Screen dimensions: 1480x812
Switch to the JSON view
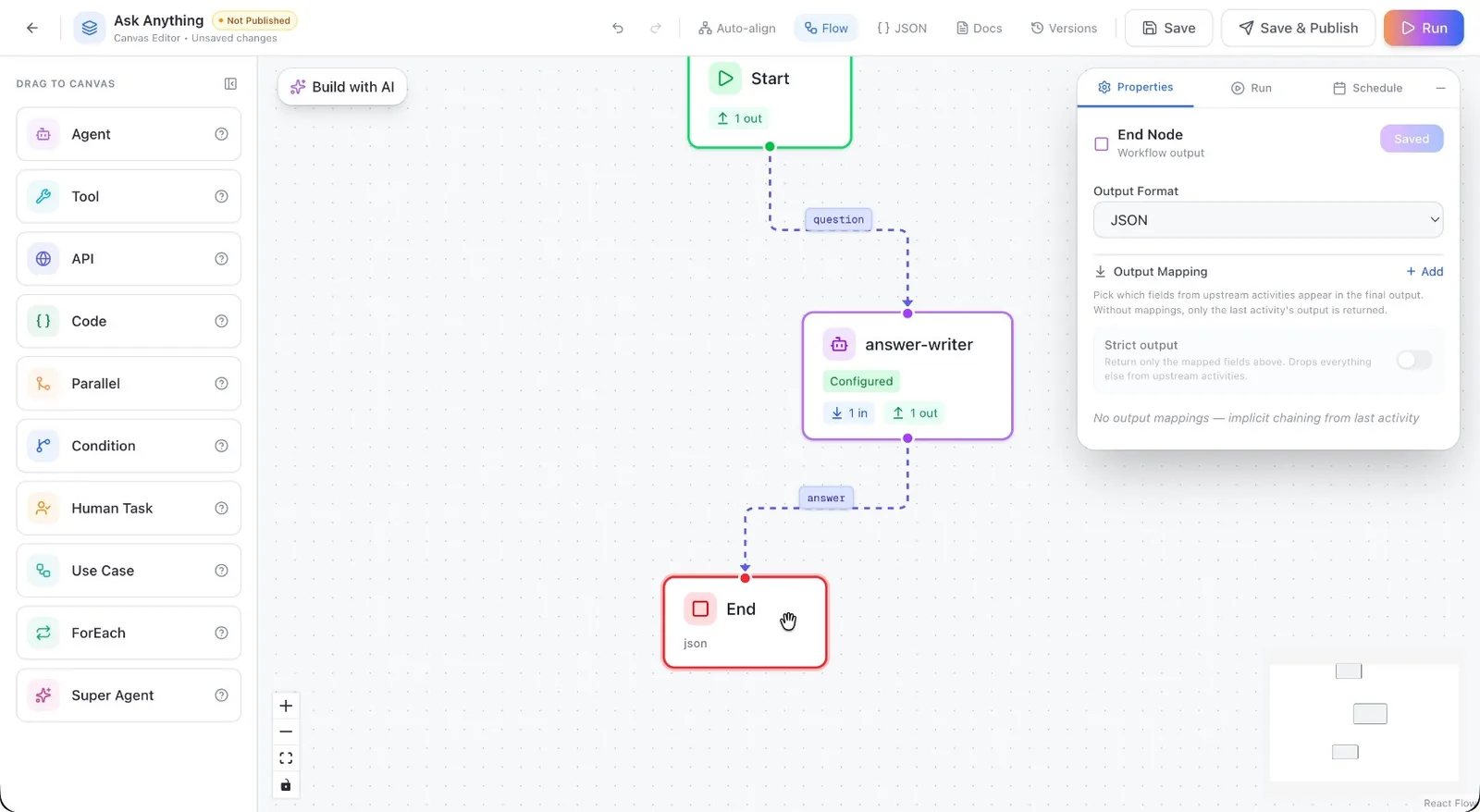(x=902, y=28)
